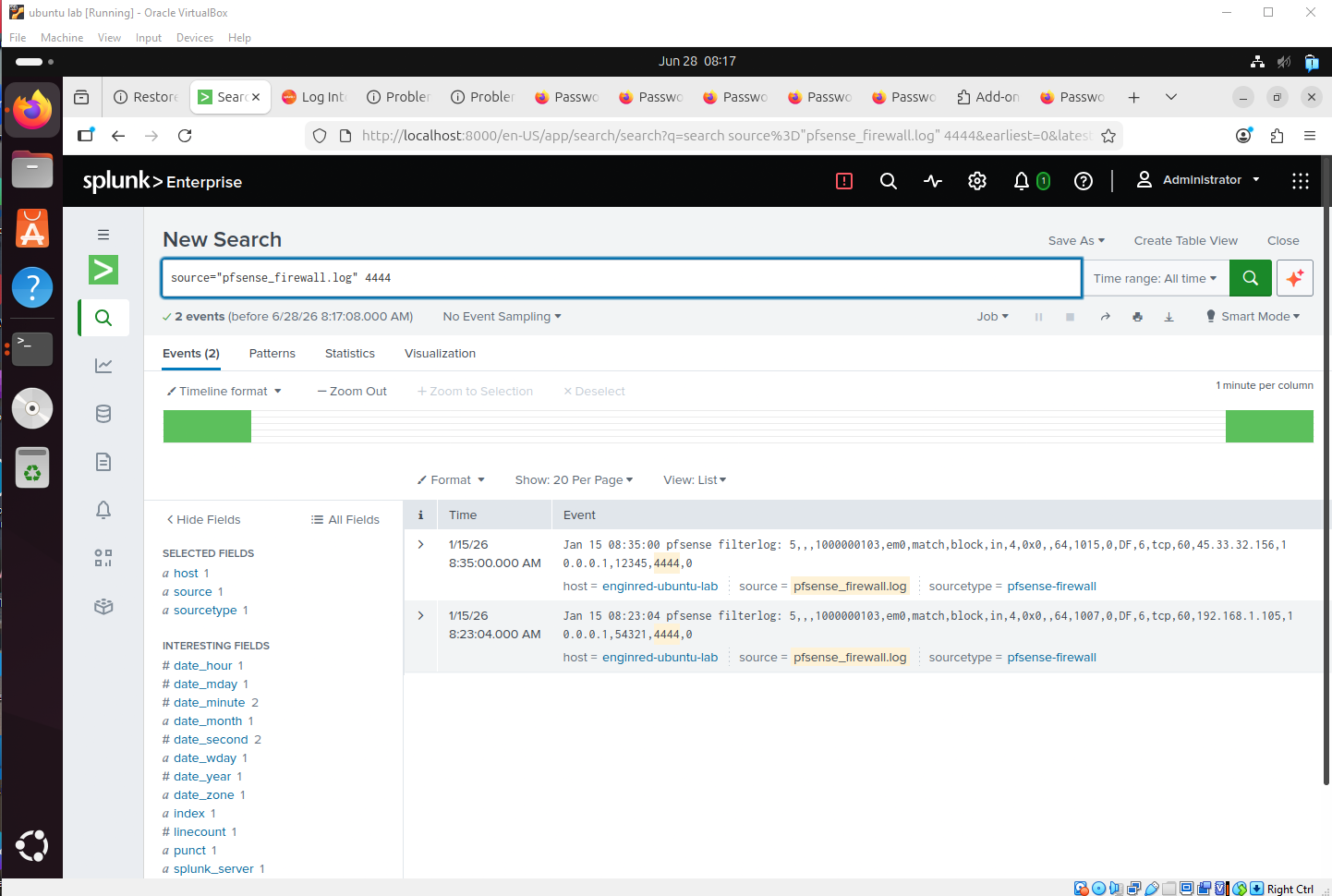This screenshot has width=1332, height=896.
Task: Open the Smart Mode dropdown
Action: pyautogui.click(x=1253, y=316)
